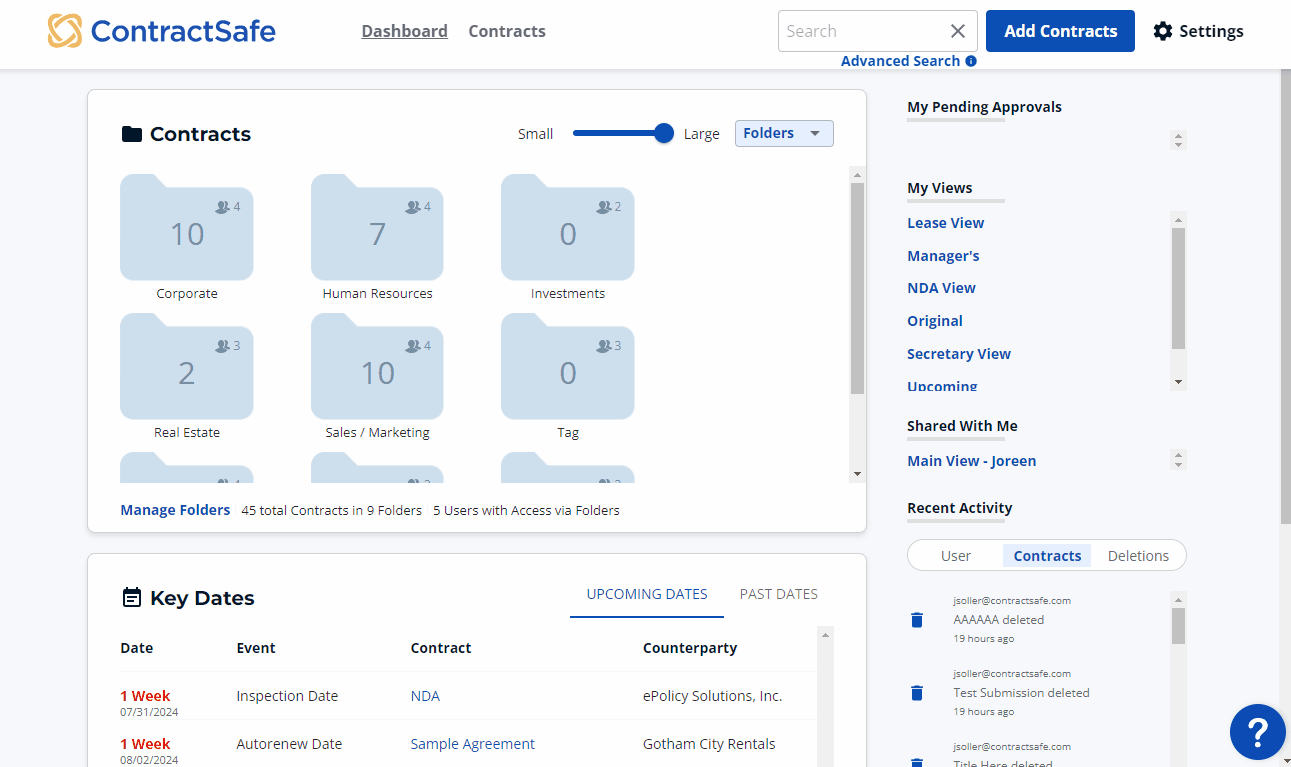Click the Manage Folders link
The height and width of the screenshot is (767, 1291).
tap(174, 510)
